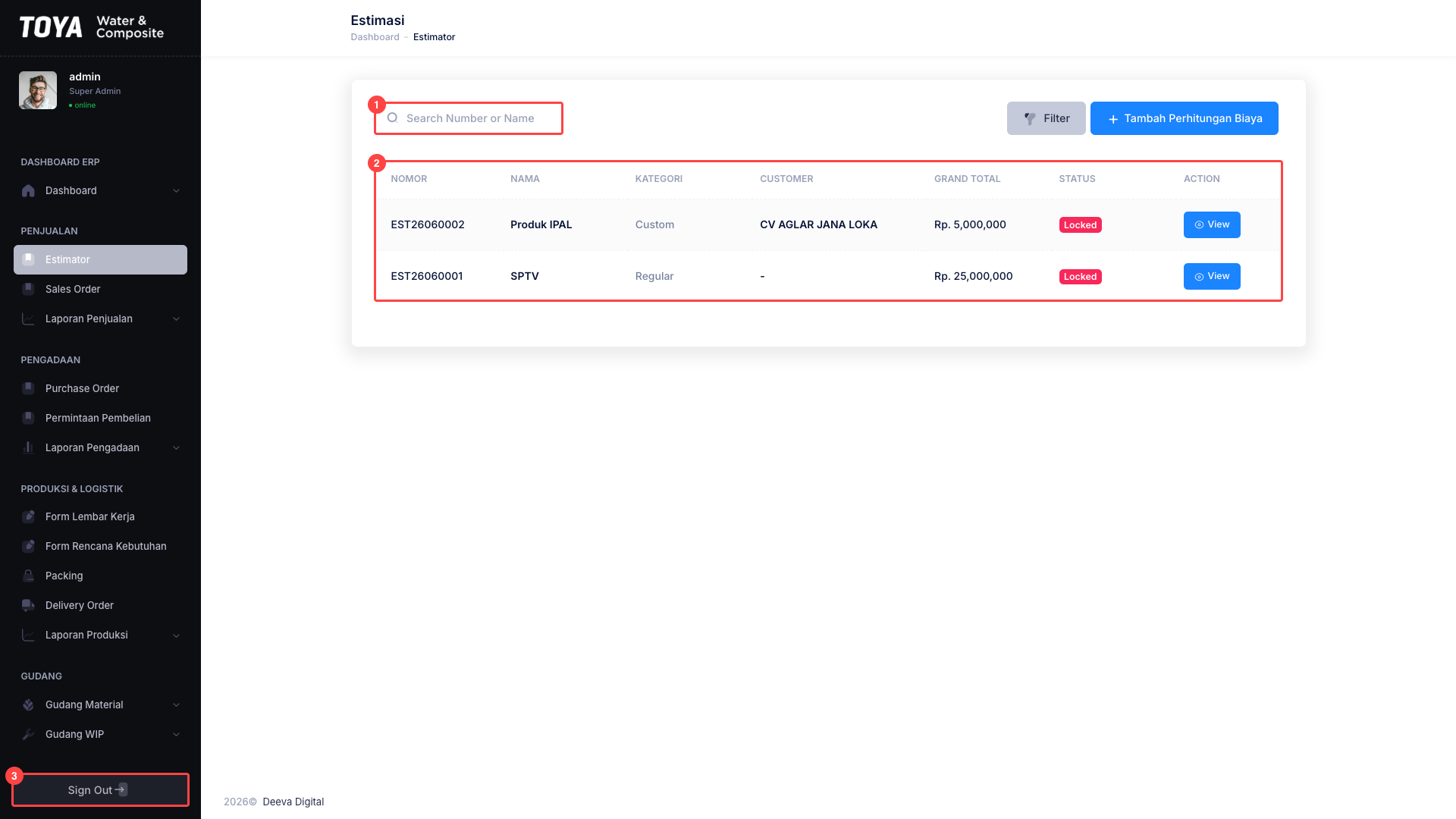Click the NOMOR column header
Viewport: 1456px width, 819px height.
click(409, 179)
